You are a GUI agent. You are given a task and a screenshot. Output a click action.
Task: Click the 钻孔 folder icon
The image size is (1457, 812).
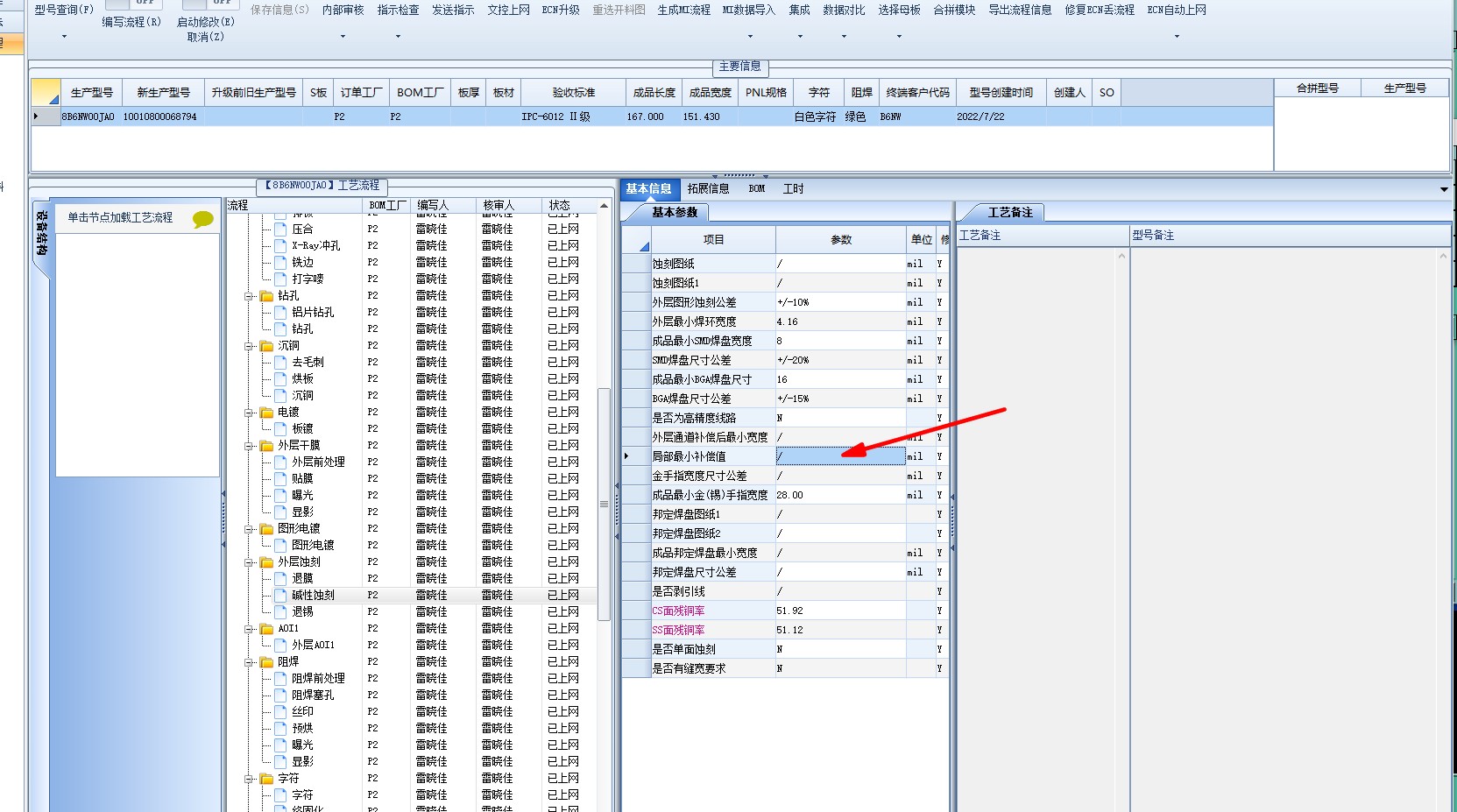tap(266, 296)
